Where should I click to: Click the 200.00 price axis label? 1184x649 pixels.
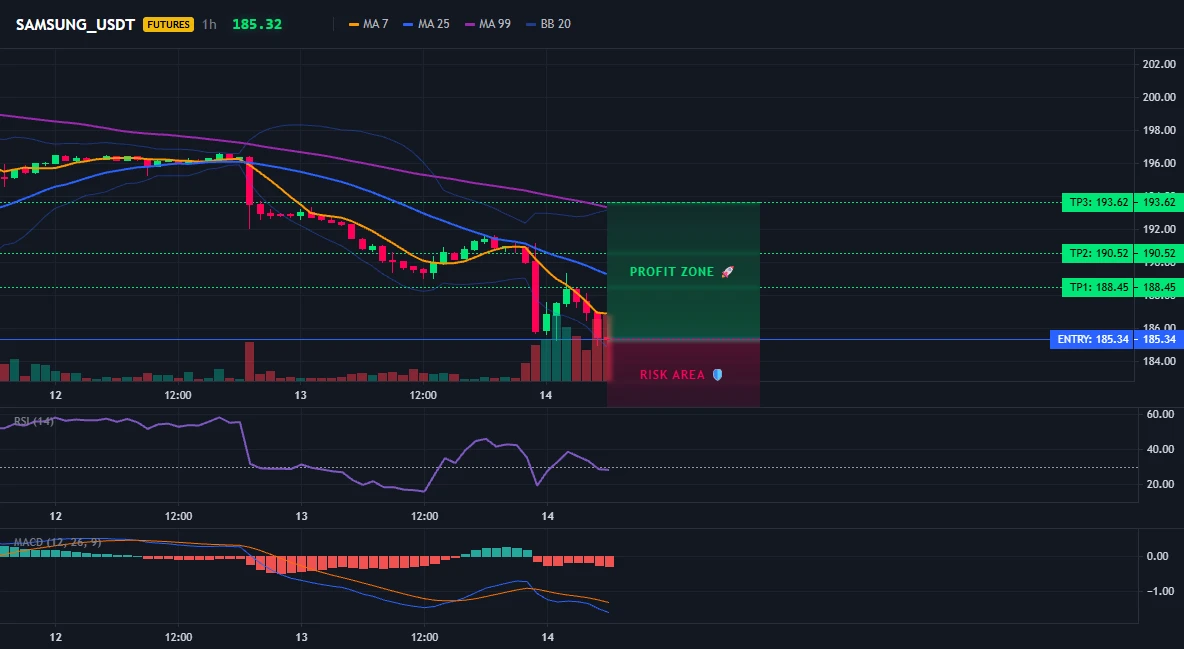click(x=1159, y=97)
